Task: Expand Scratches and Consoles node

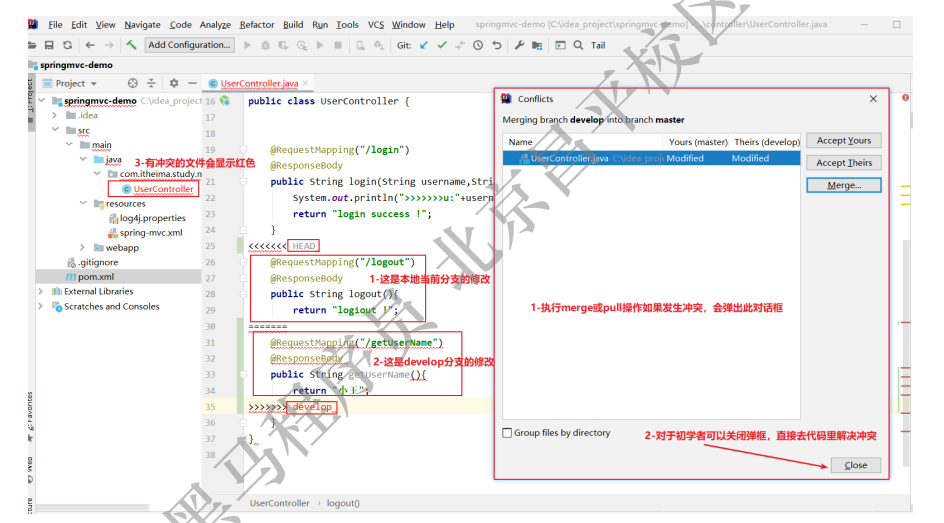Action: pos(41,306)
